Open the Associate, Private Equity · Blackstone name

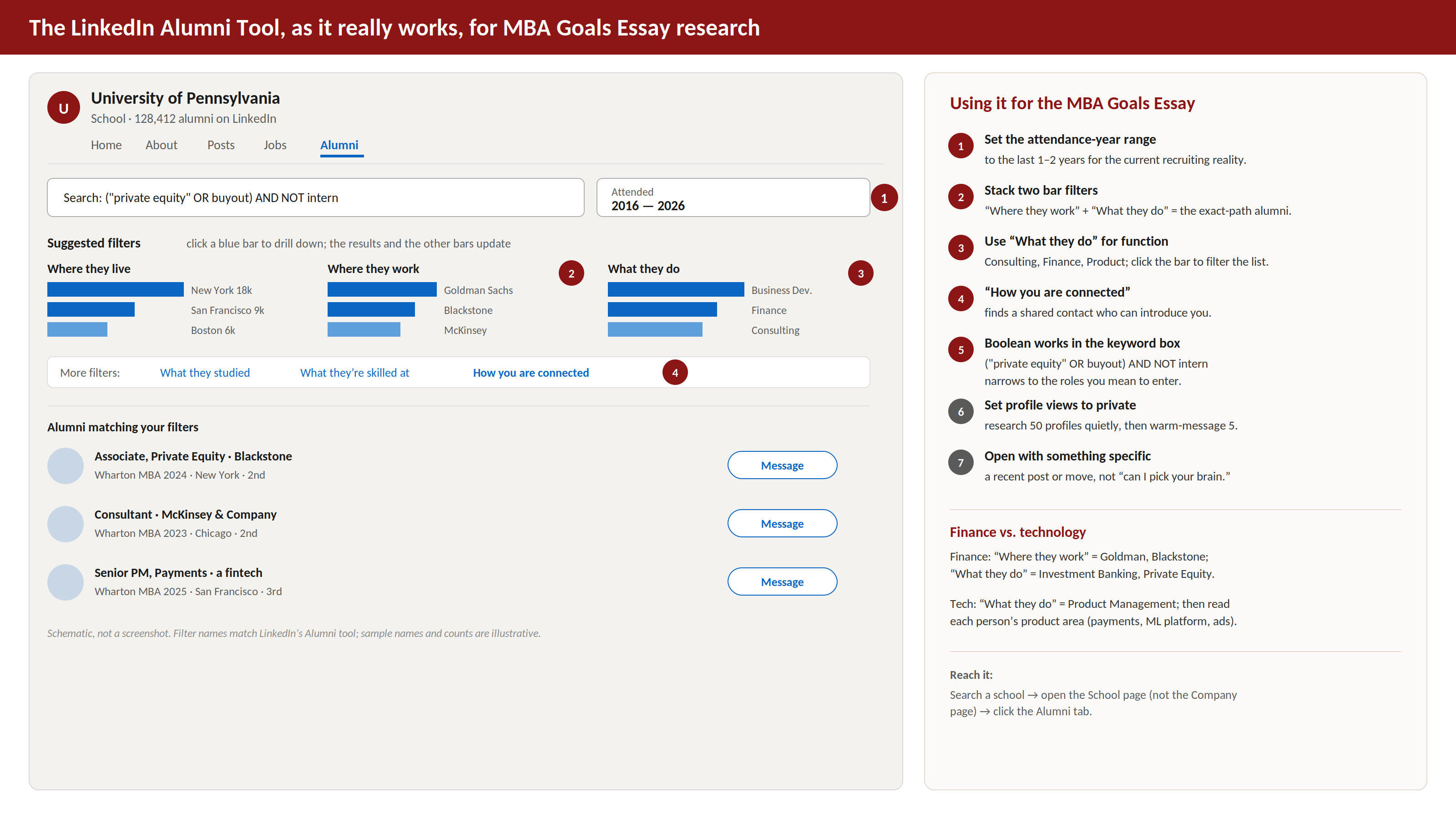click(193, 456)
